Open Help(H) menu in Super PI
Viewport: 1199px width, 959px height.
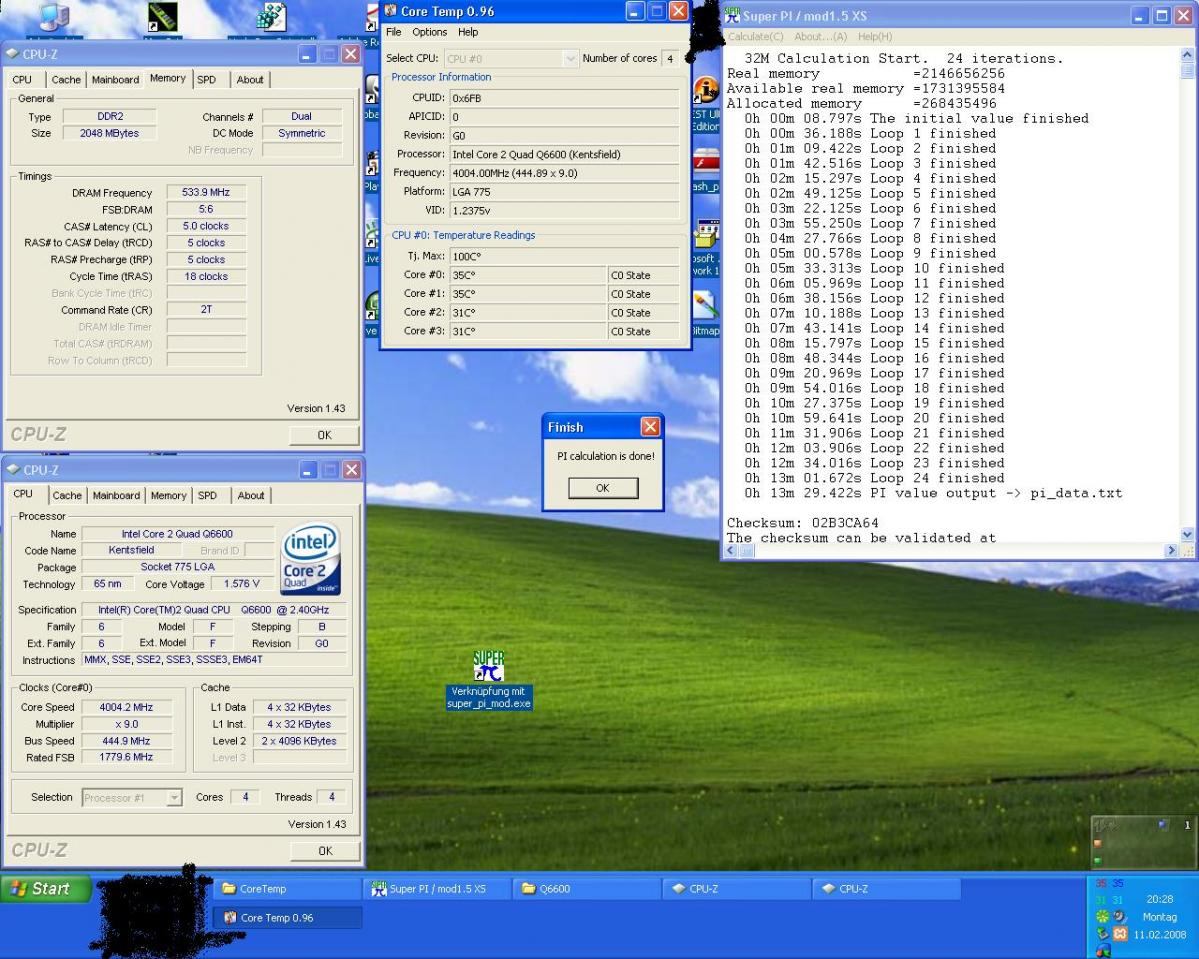[x=875, y=37]
